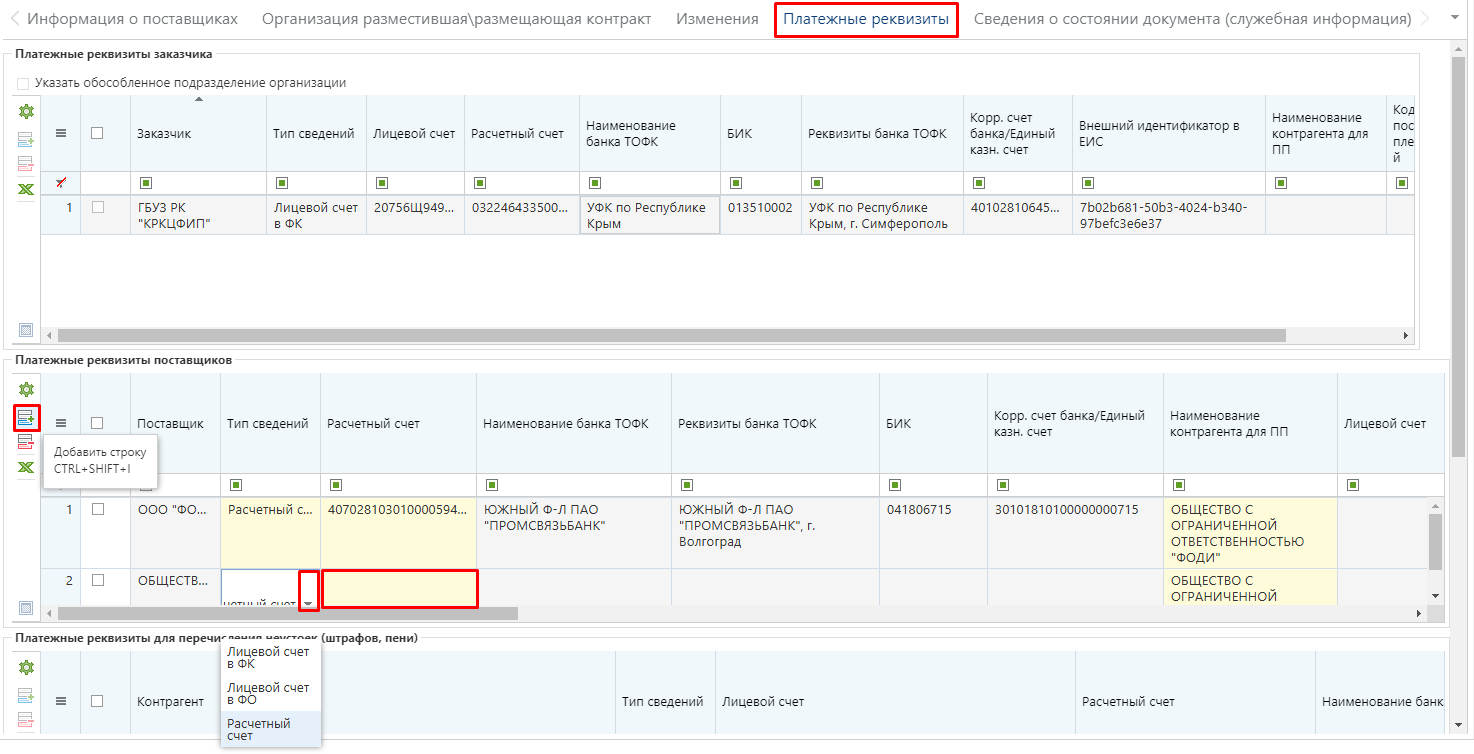
Task: Open settings gear in supplier payment details grid
Action: tap(26, 390)
